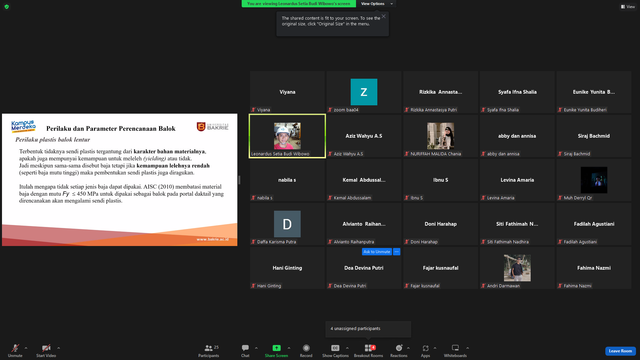
Task: Select Fajar kusnaufal's tile
Action: click(x=440, y=268)
